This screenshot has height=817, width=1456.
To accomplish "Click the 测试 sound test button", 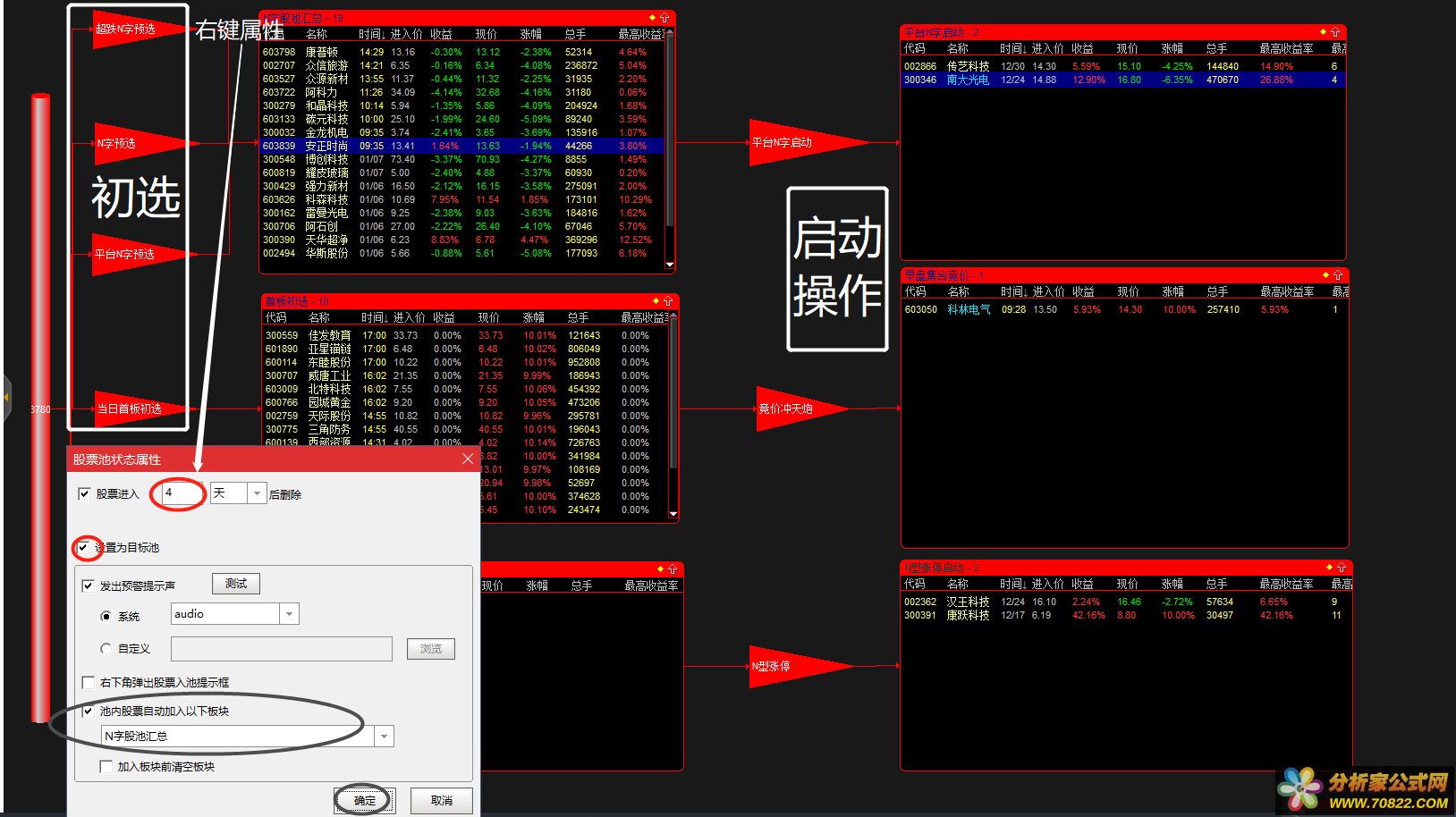I will 236,584.
